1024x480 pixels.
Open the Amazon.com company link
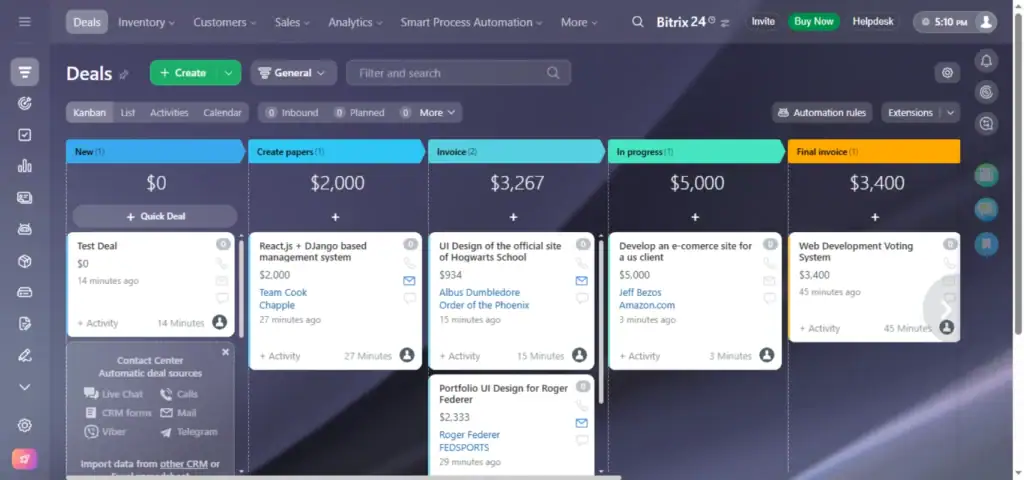[x=647, y=305]
